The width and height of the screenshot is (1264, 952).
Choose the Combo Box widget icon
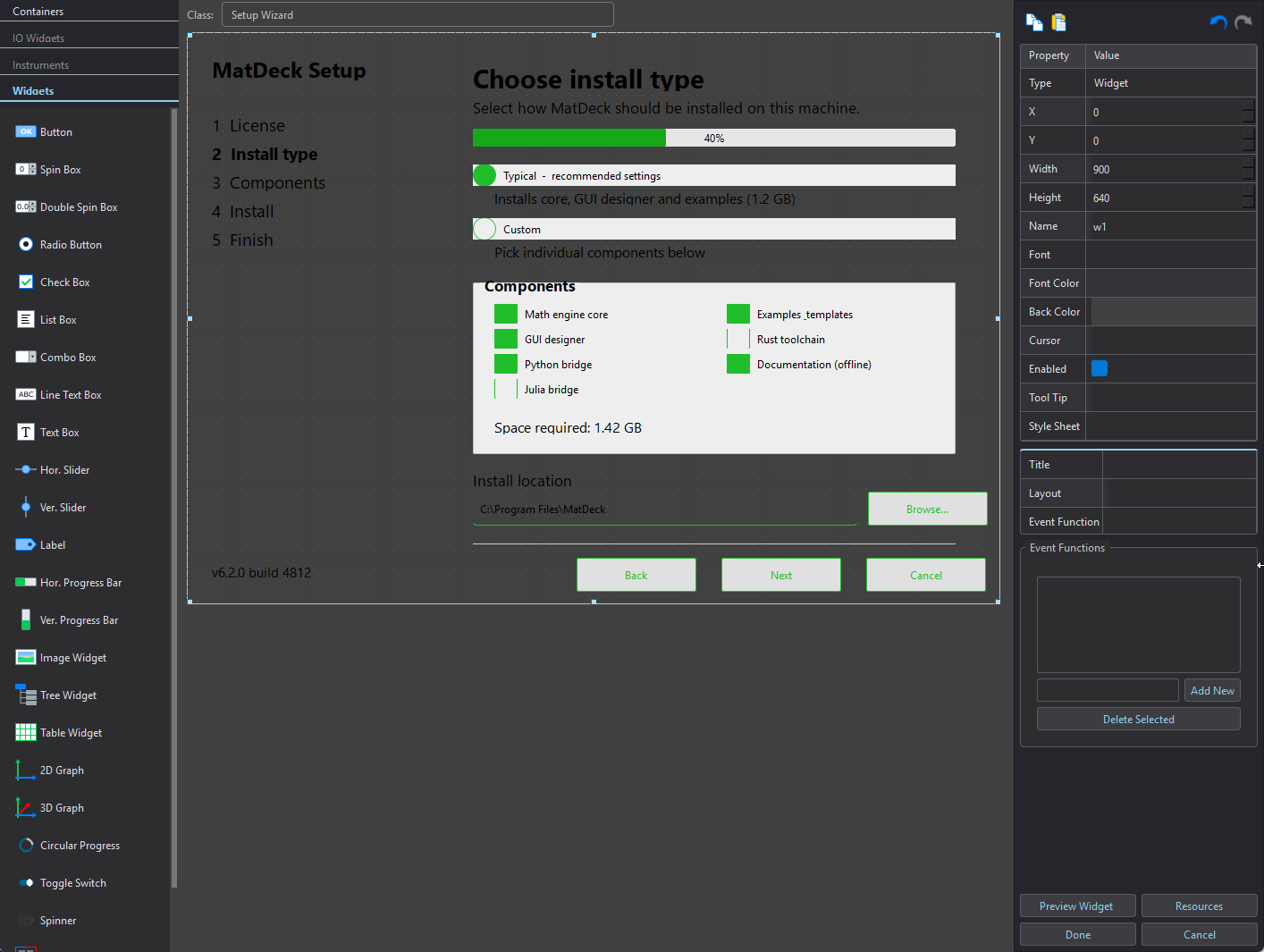(x=26, y=357)
